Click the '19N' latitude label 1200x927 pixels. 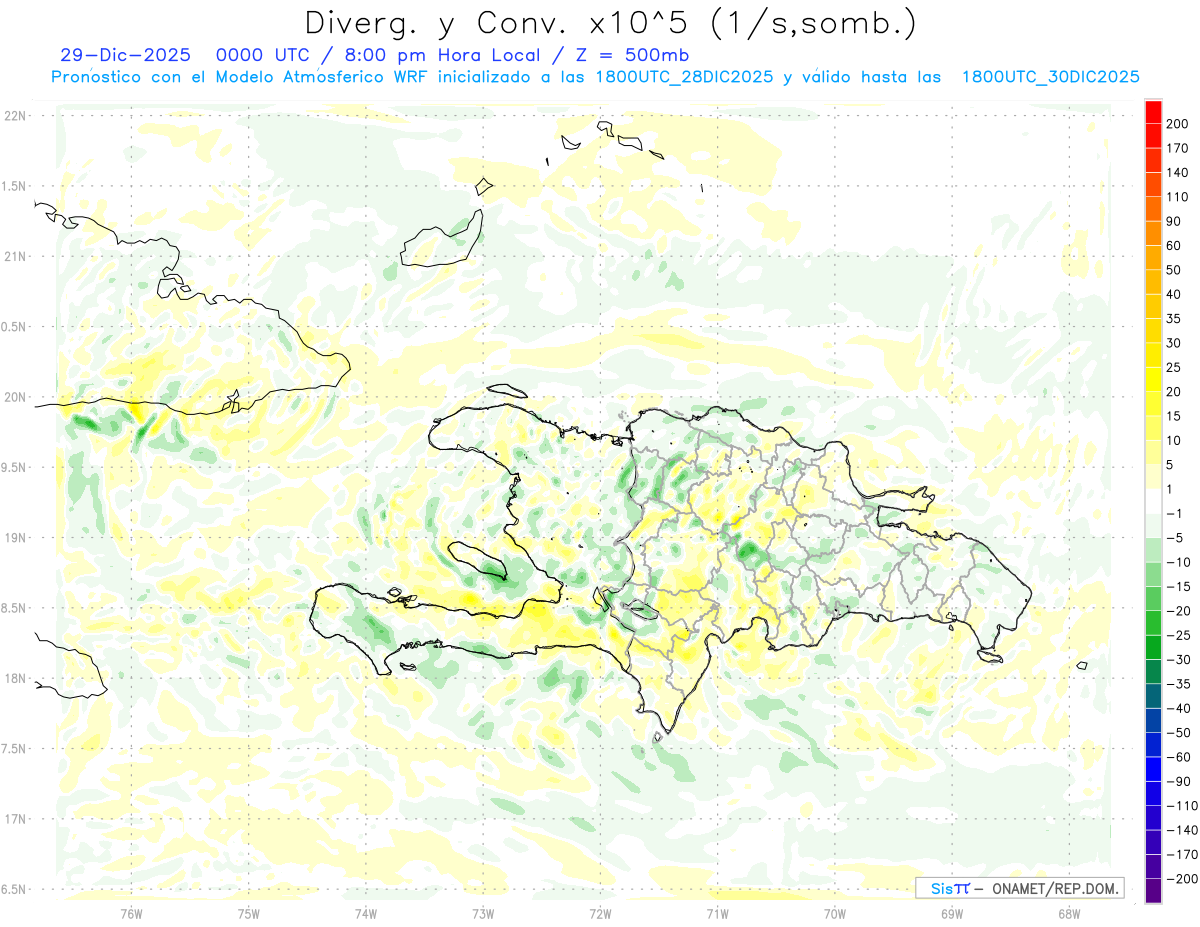(14, 538)
